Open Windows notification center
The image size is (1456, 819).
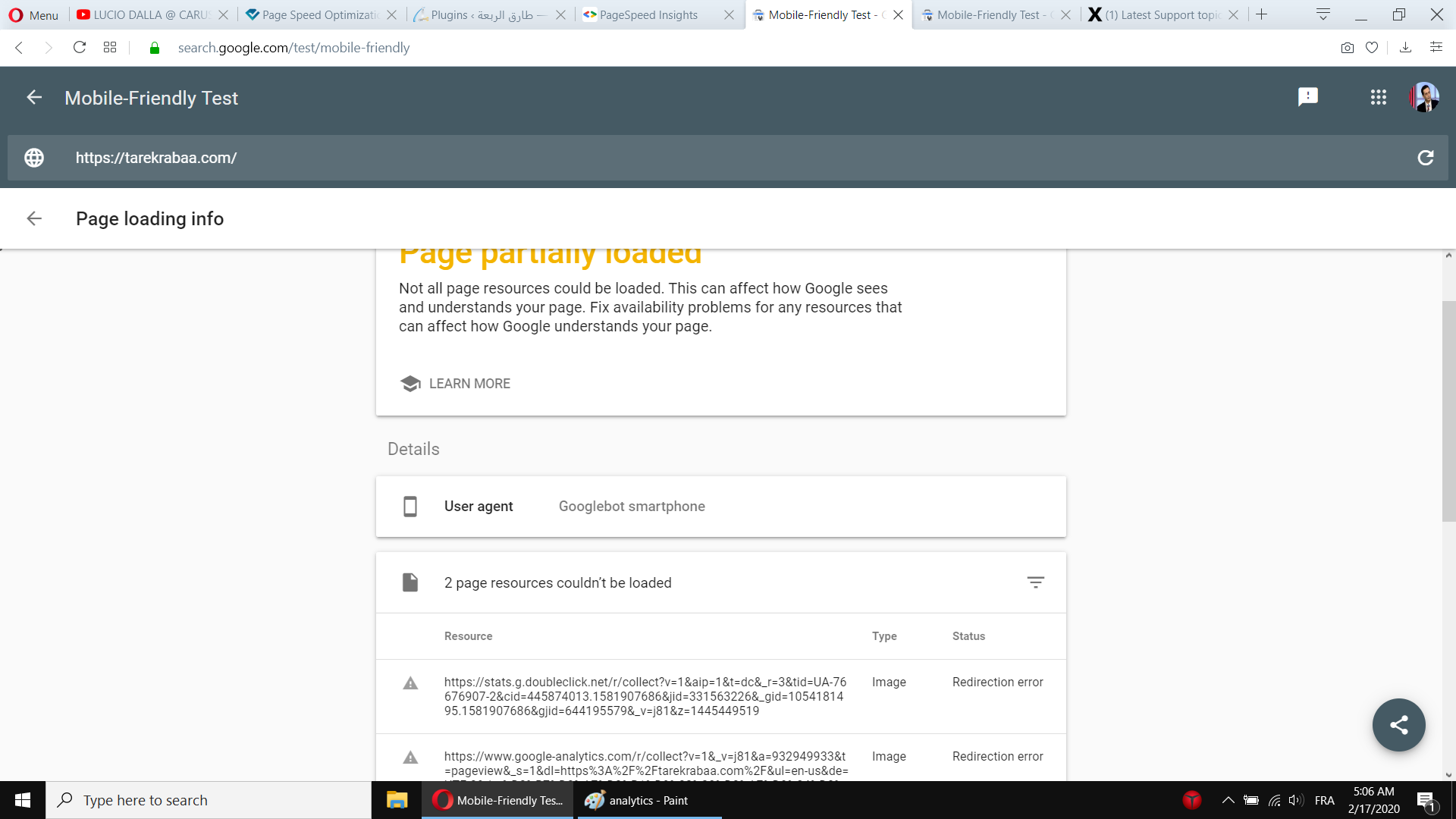(1426, 801)
